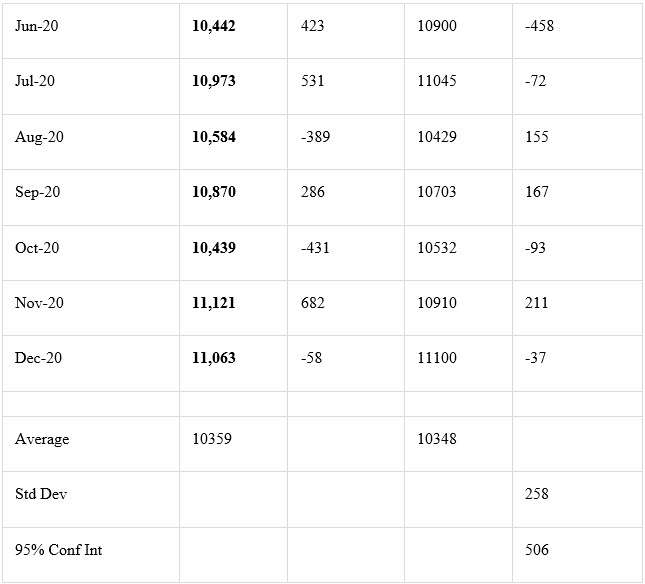
Task: Select the -389 value for Aug-20
Action: (315, 137)
